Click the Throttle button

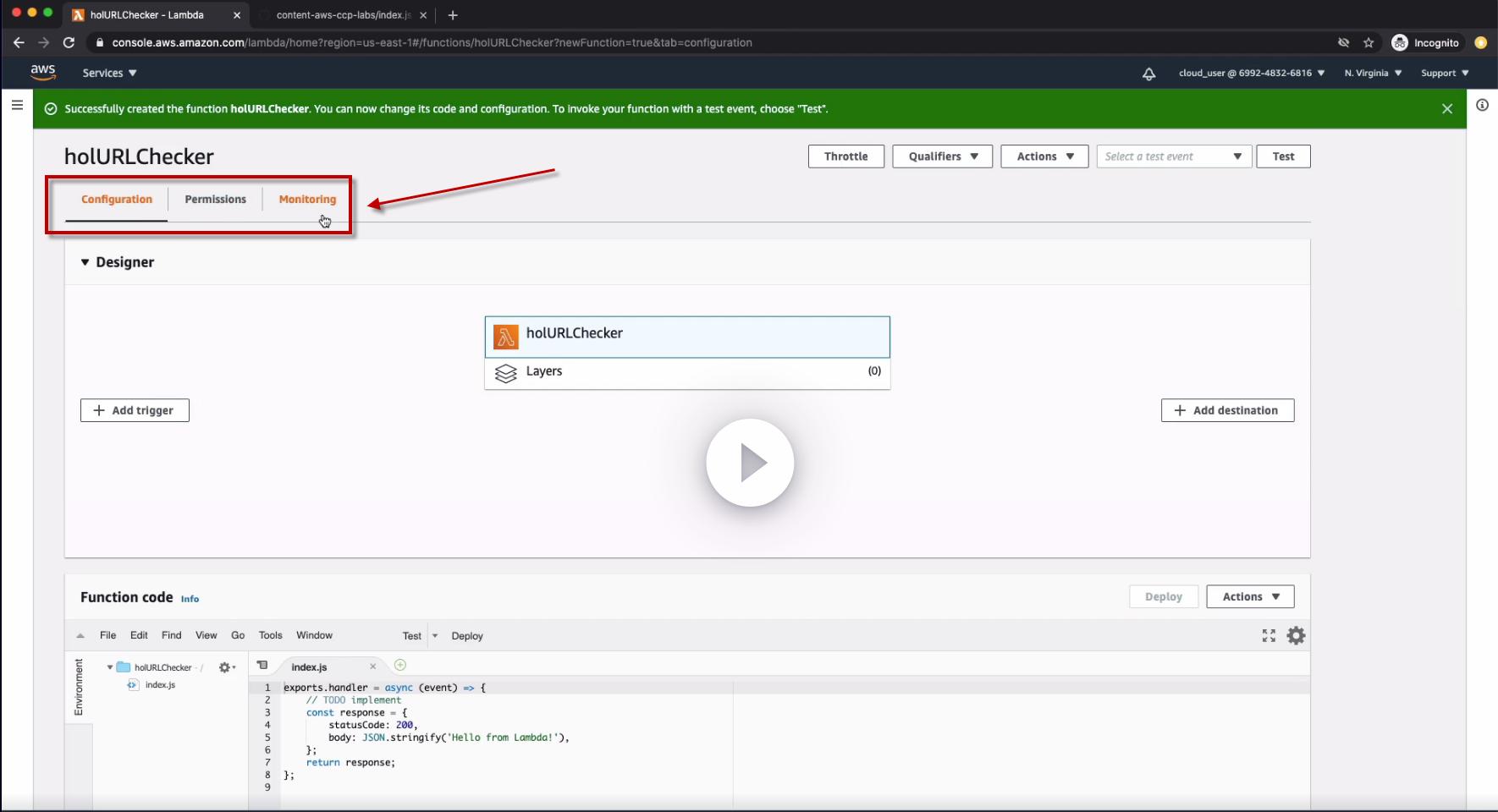click(x=846, y=156)
